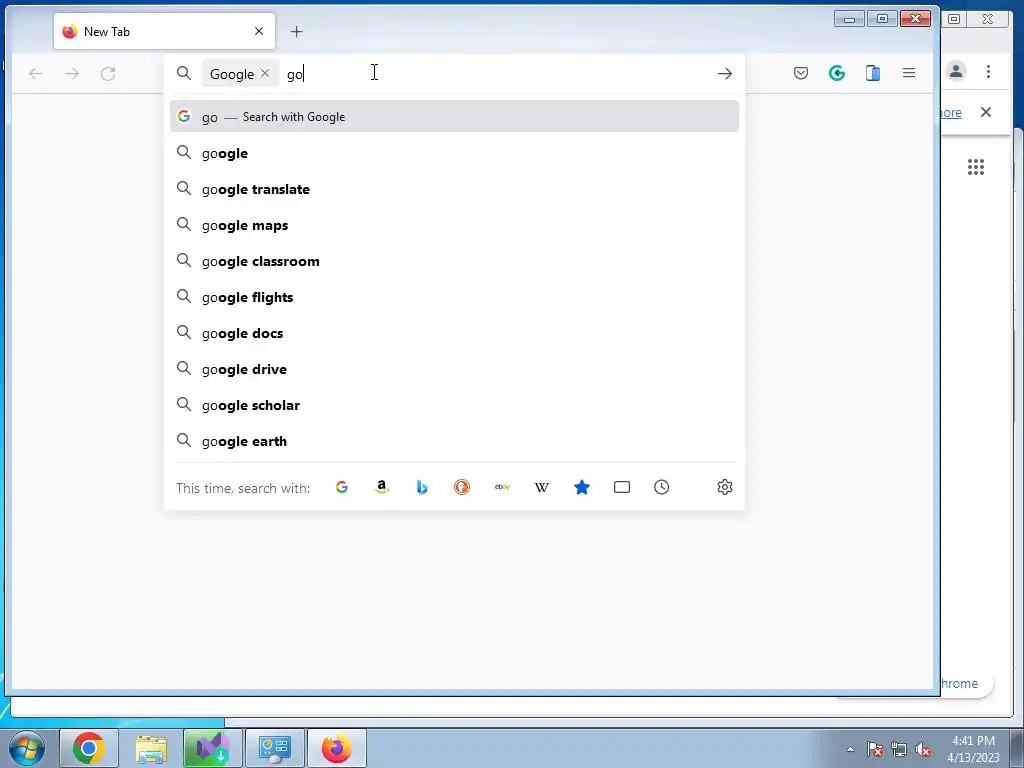1024x768 pixels.
Task: Open a new tab with plus button
Action: [x=296, y=31]
